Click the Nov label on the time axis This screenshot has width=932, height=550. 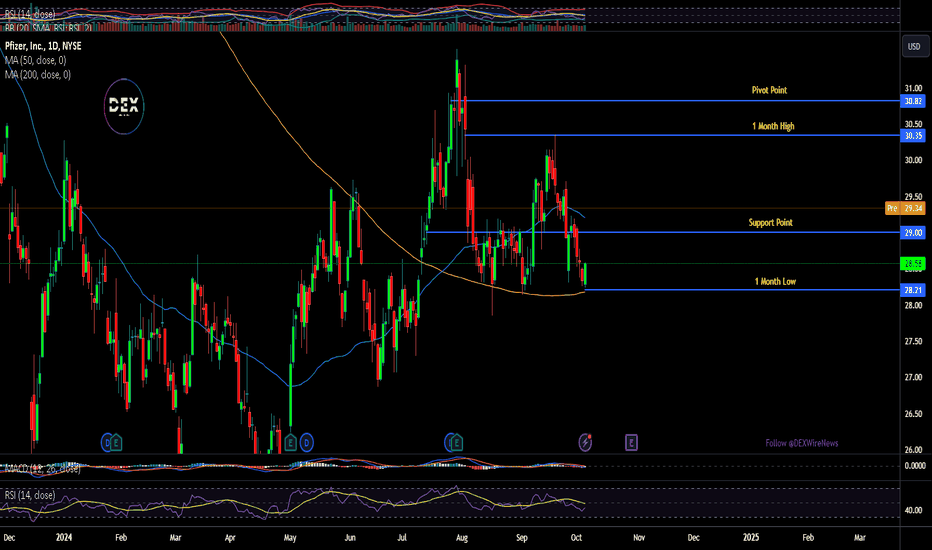639,538
